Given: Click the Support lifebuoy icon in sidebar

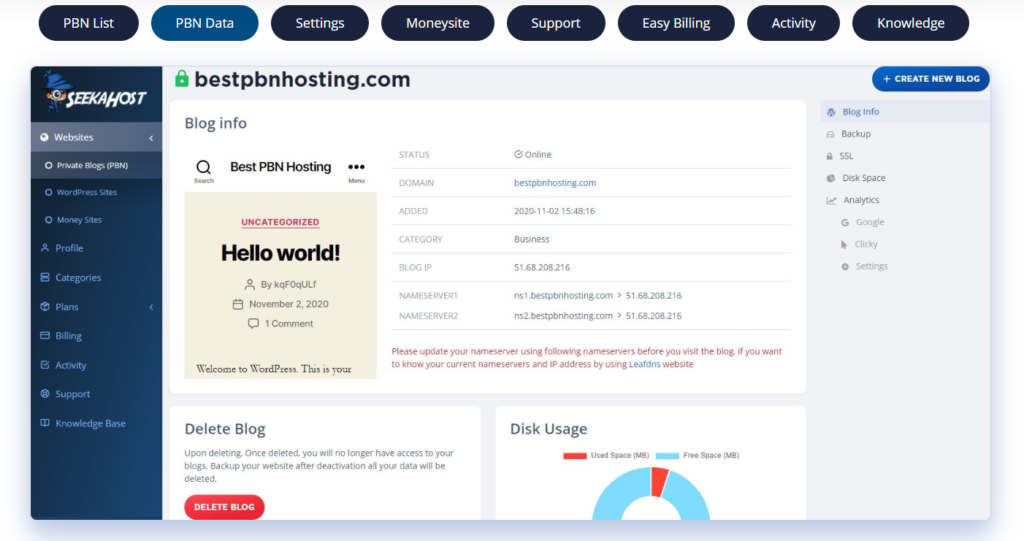Looking at the screenshot, I should [x=45, y=393].
